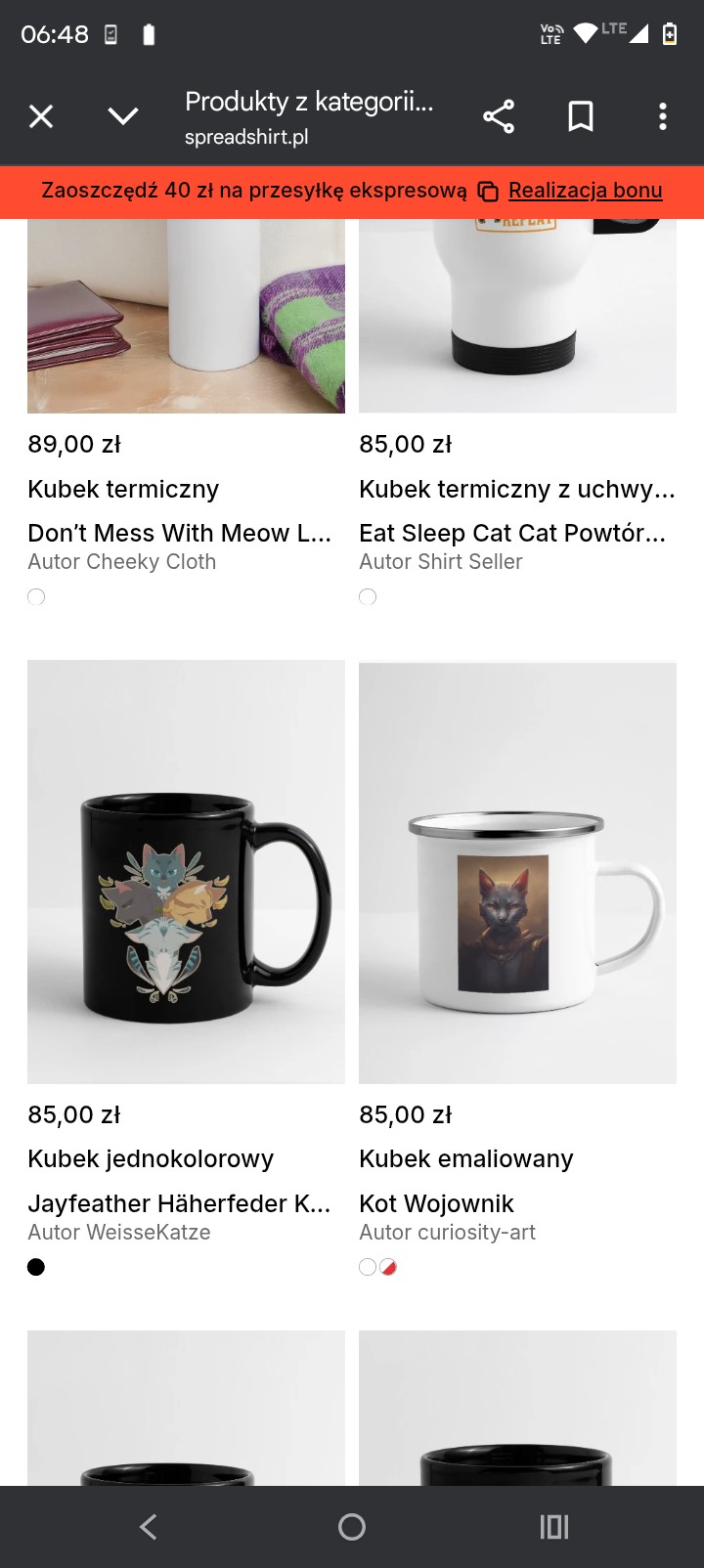Open the Kubek jednokolorowy product title

(151, 1158)
